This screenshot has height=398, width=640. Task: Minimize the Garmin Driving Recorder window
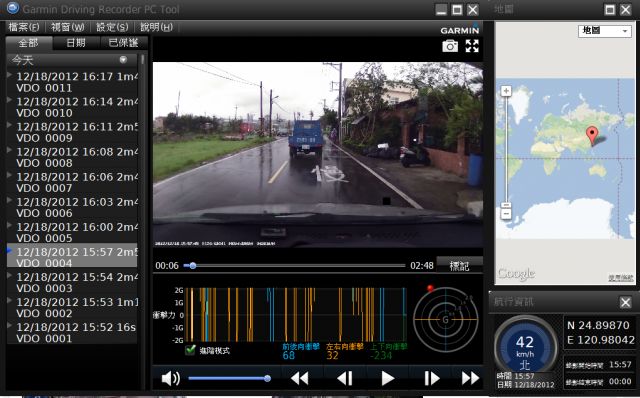pyautogui.click(x=441, y=9)
